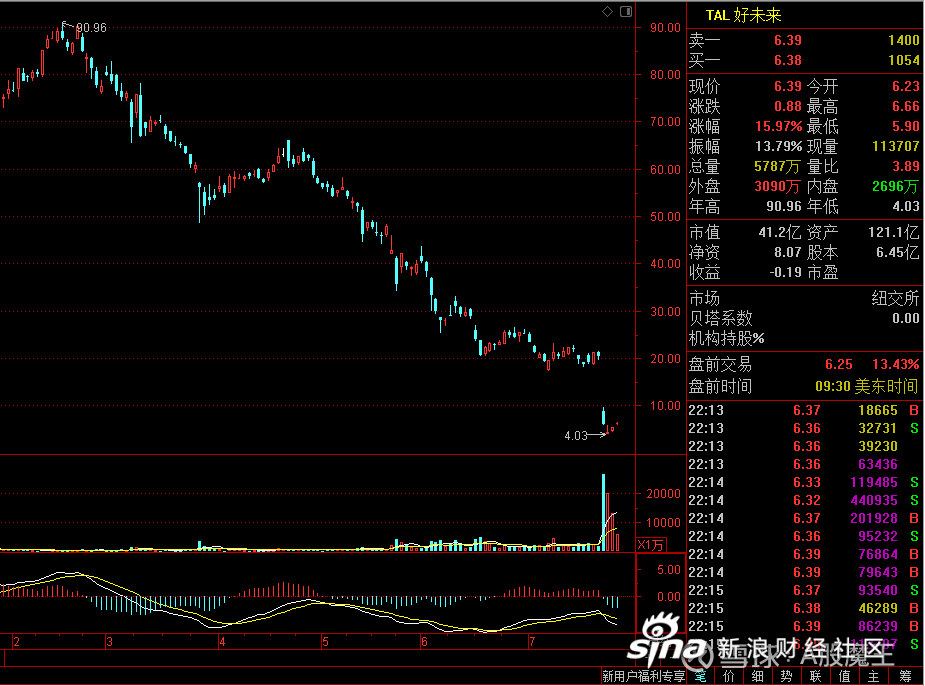Click the X1万 volume unit label
Image resolution: width=925 pixels, height=686 pixels.
[651, 544]
